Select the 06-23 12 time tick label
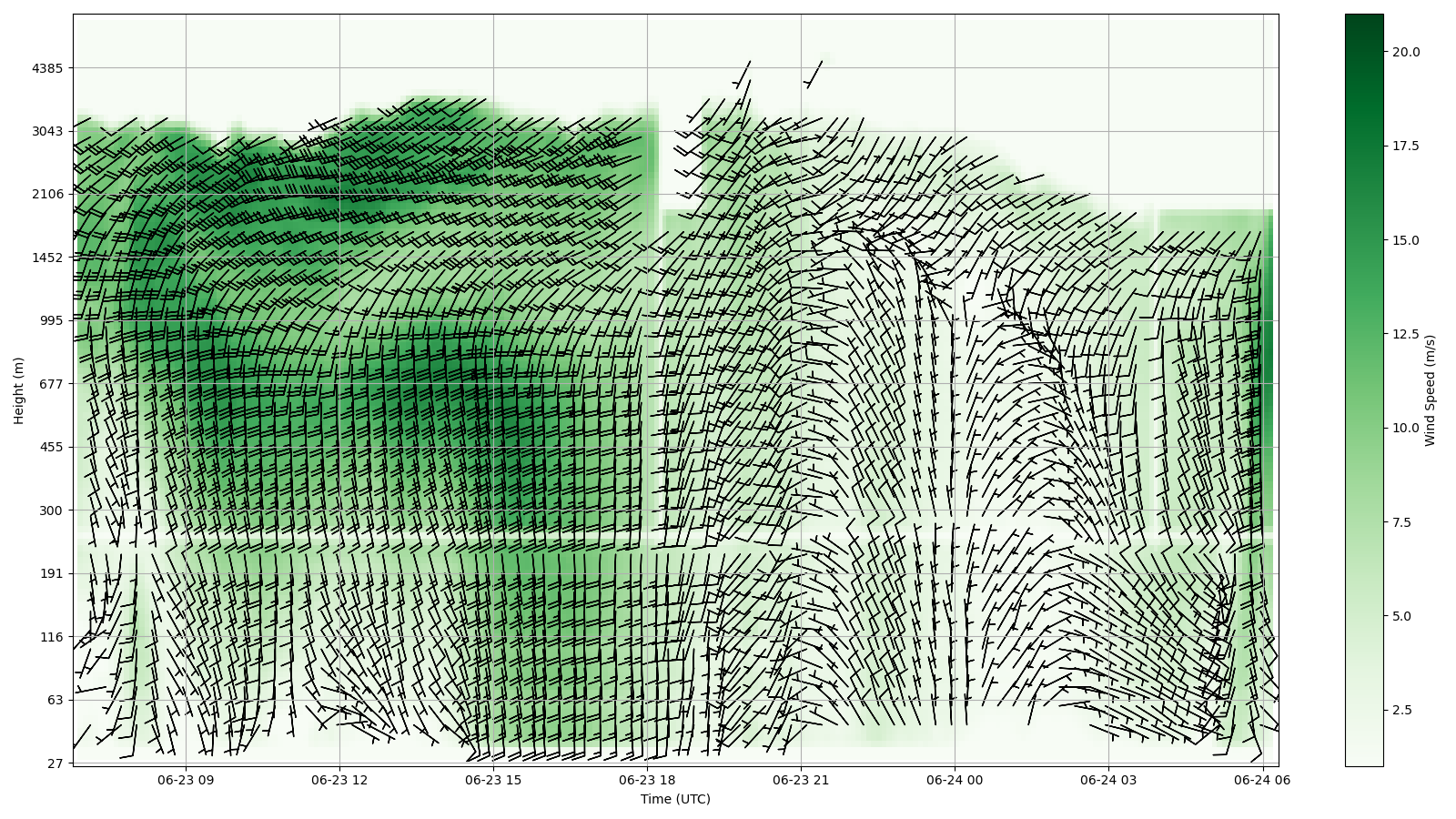 [339, 780]
